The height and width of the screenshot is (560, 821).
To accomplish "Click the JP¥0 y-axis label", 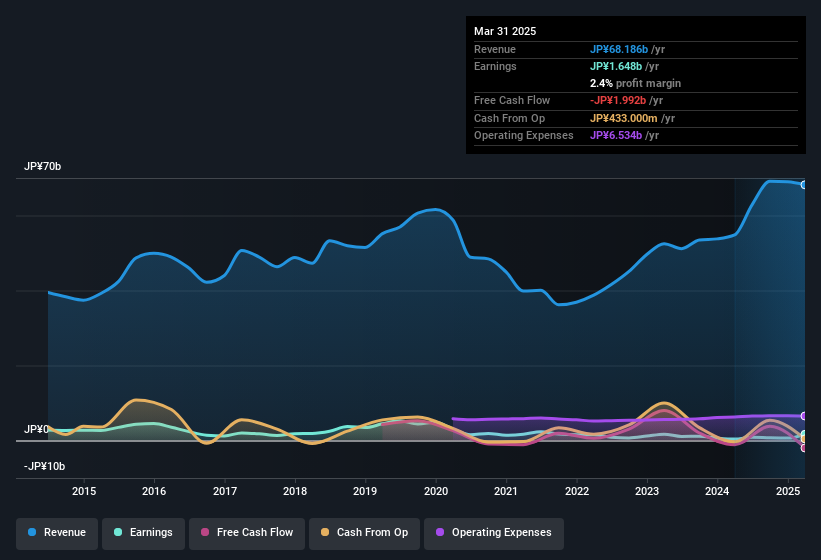I will (x=36, y=429).
